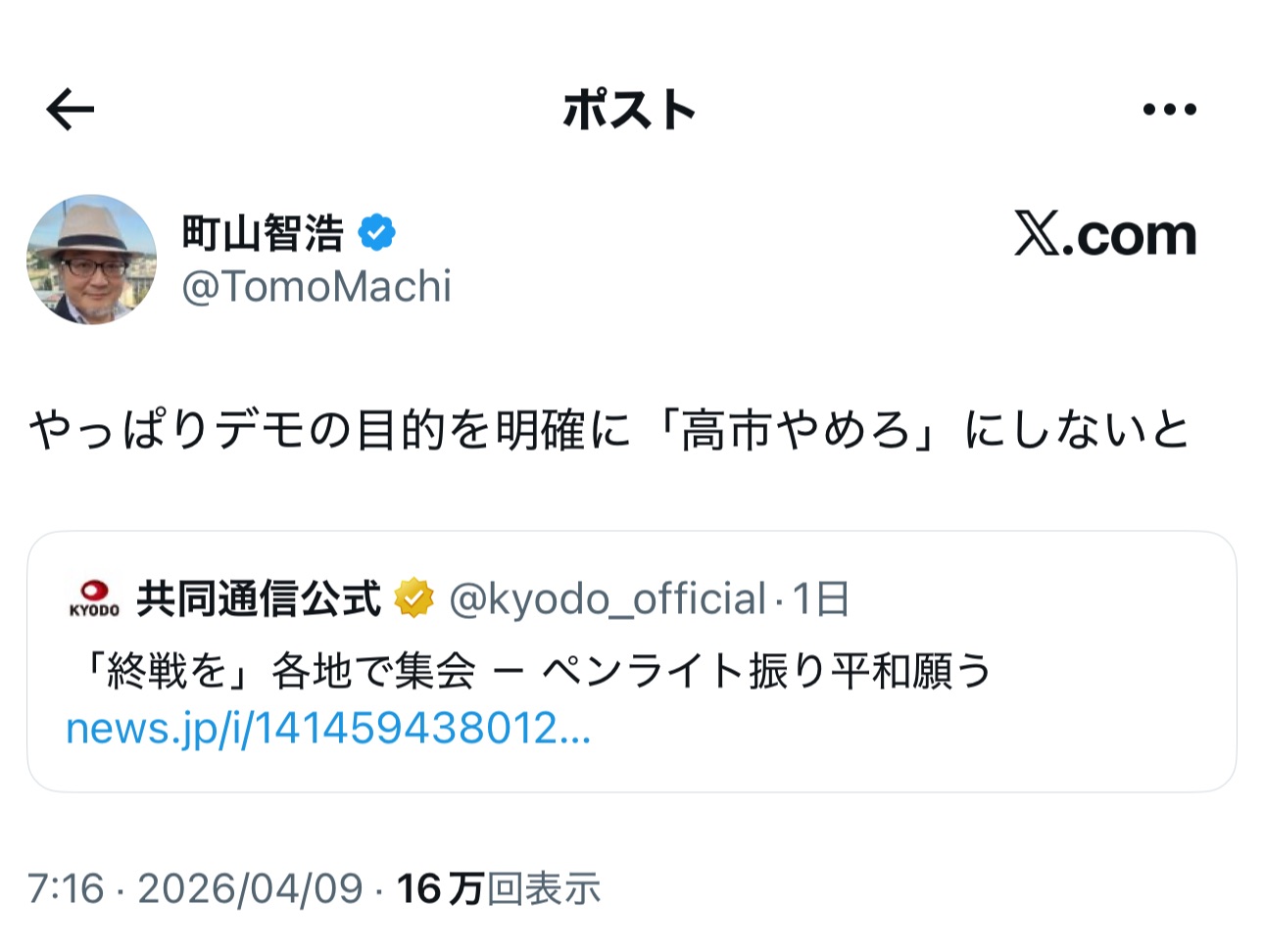Tap the display name 町山智浩
The width and height of the screenshot is (1264, 952).
pos(263,233)
